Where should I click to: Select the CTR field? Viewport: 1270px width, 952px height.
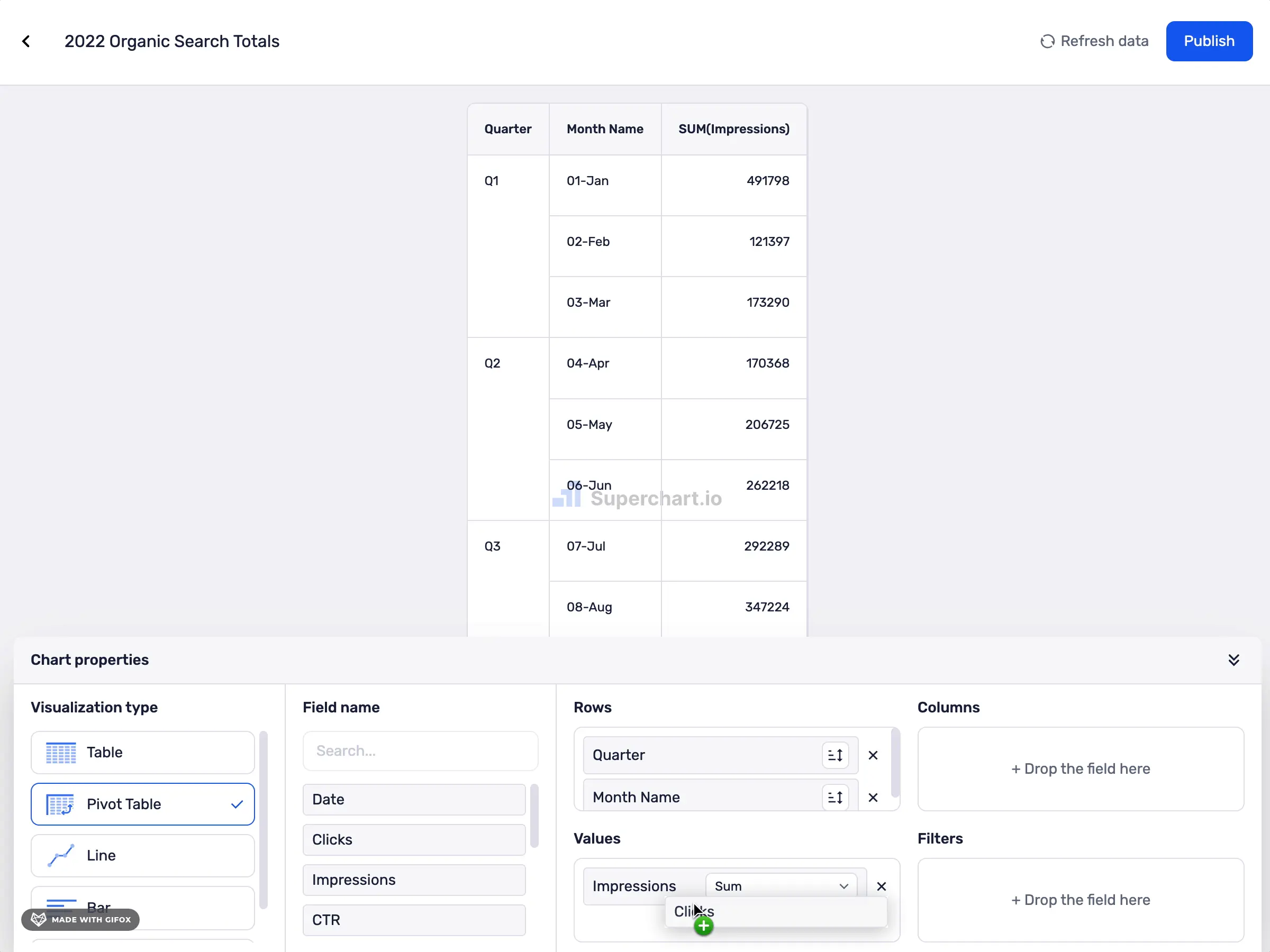414,920
